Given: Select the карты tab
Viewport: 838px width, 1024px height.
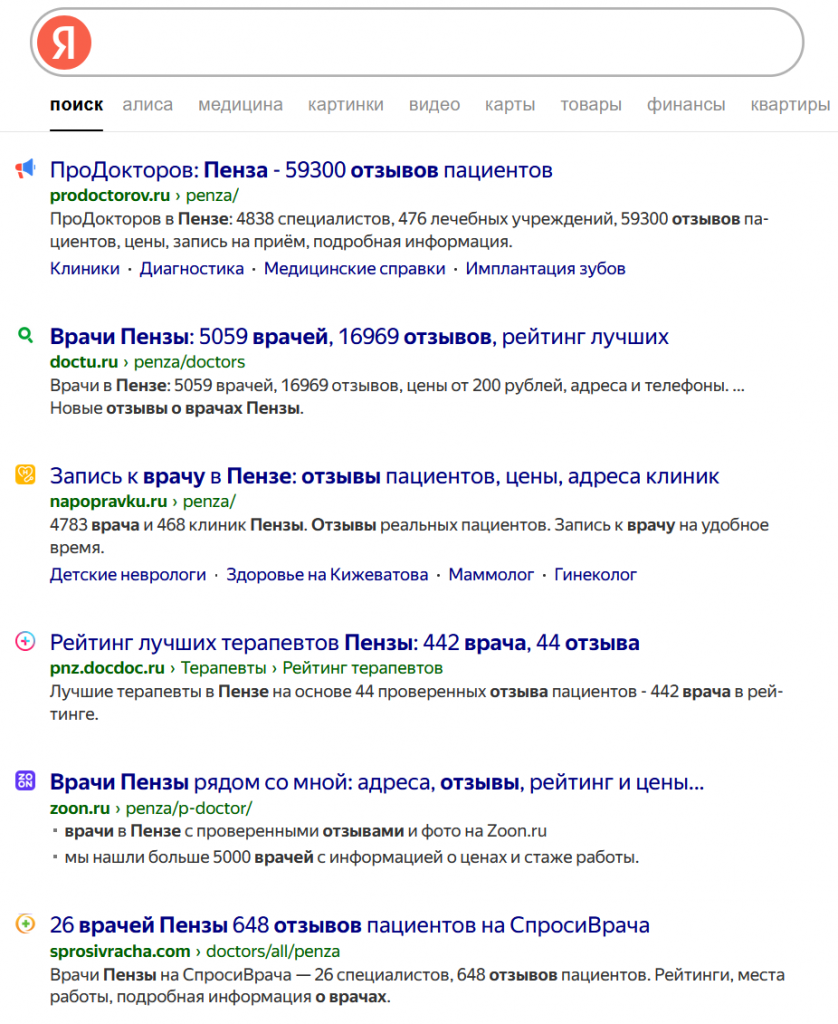Looking at the screenshot, I should [x=510, y=104].
